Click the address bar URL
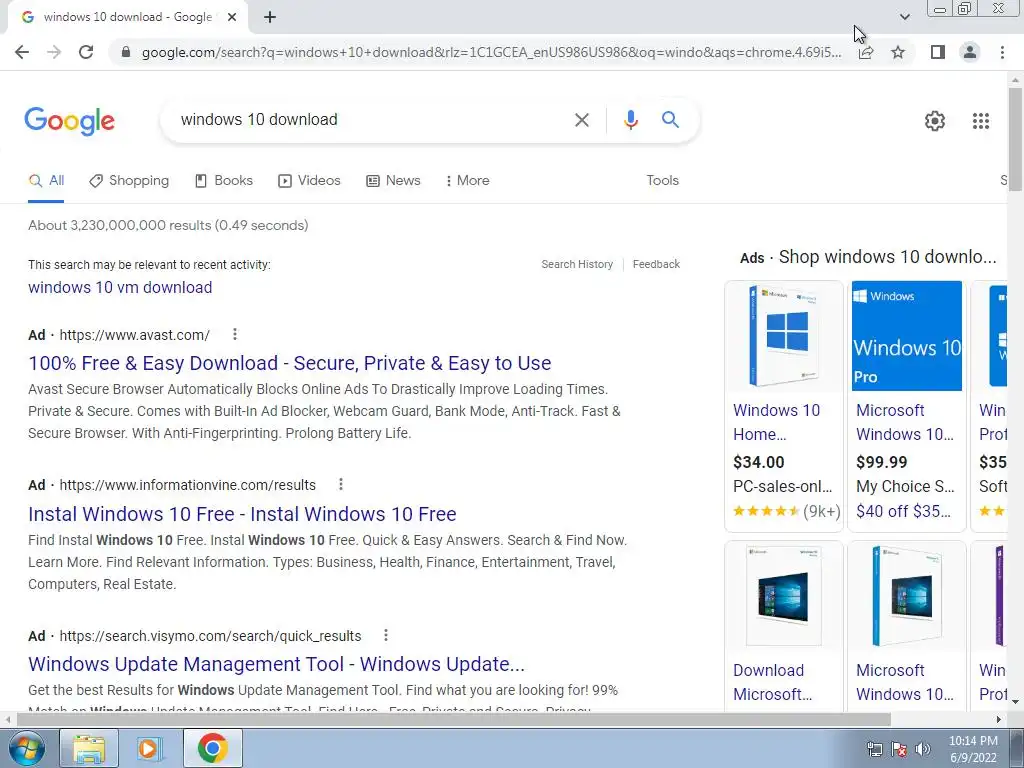 click(491, 52)
